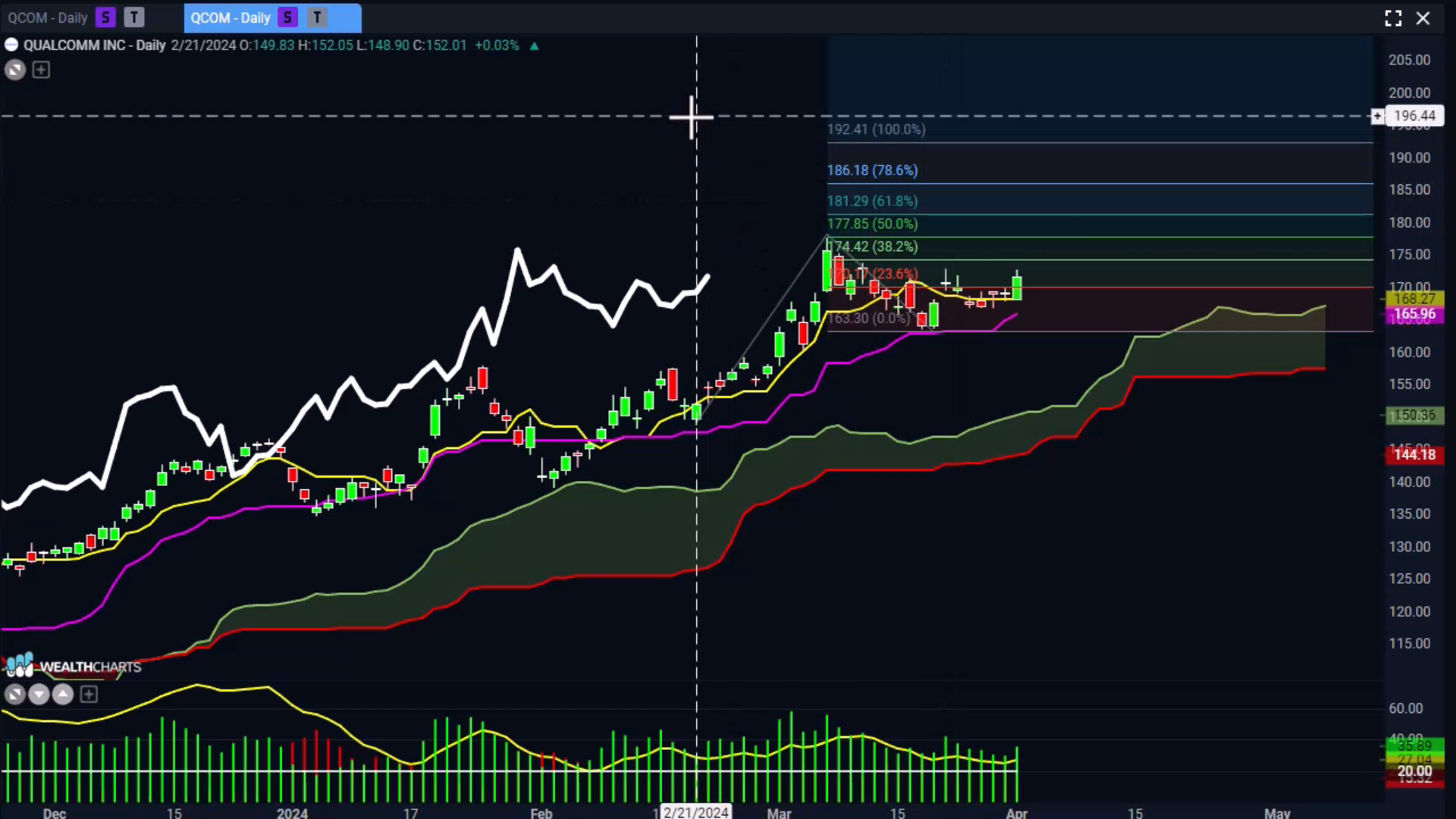Click the yellow 168.27 price tag
The image size is (1456, 819).
(1415, 299)
